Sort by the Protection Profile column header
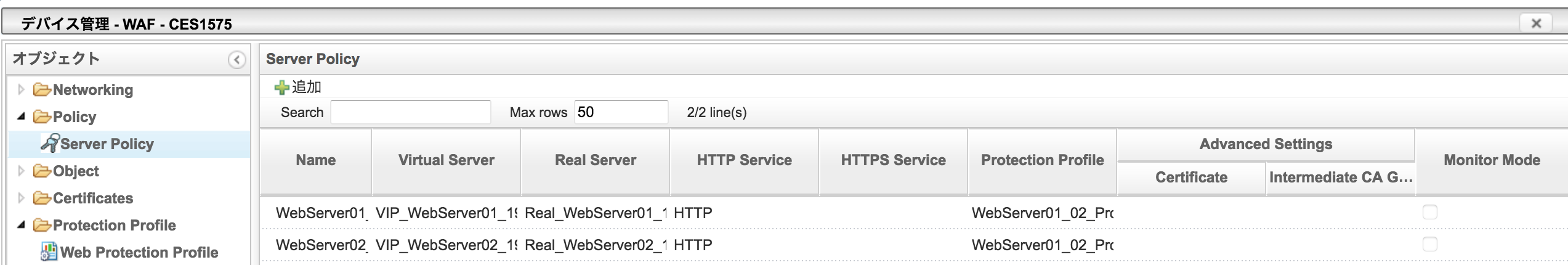 click(1042, 160)
